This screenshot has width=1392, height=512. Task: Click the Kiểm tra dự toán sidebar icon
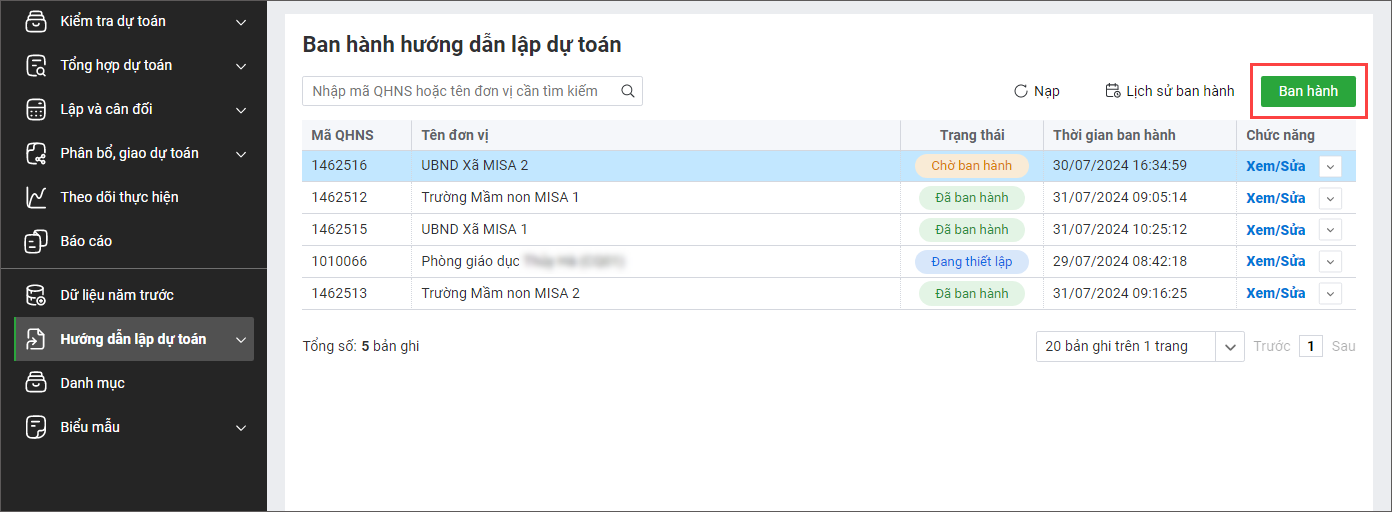[36, 21]
